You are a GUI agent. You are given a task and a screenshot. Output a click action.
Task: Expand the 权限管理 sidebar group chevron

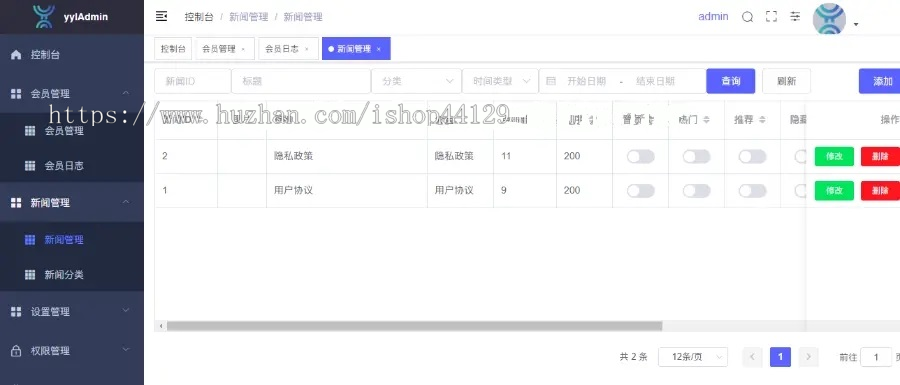click(126, 349)
